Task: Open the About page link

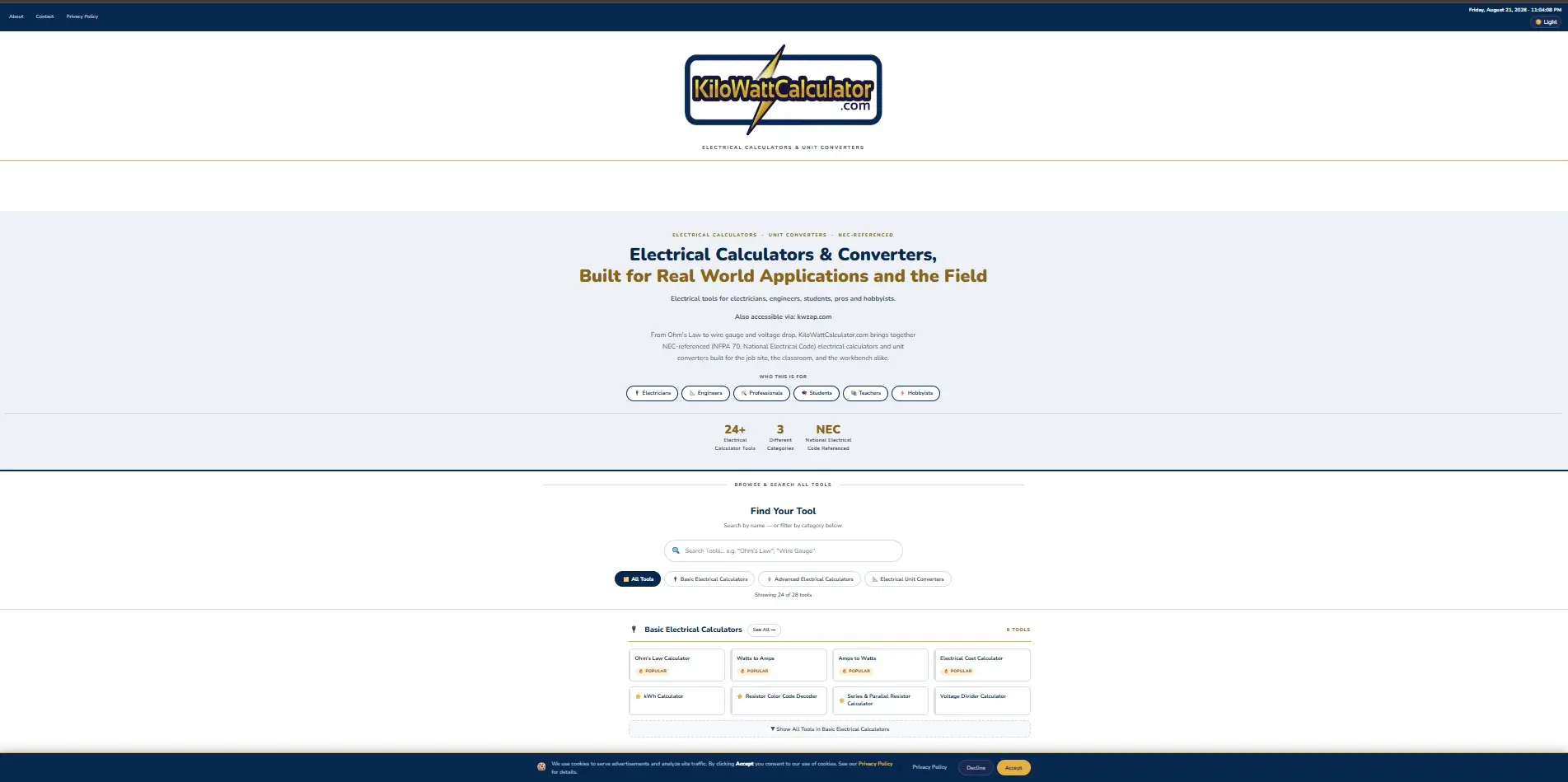Action: (16, 16)
